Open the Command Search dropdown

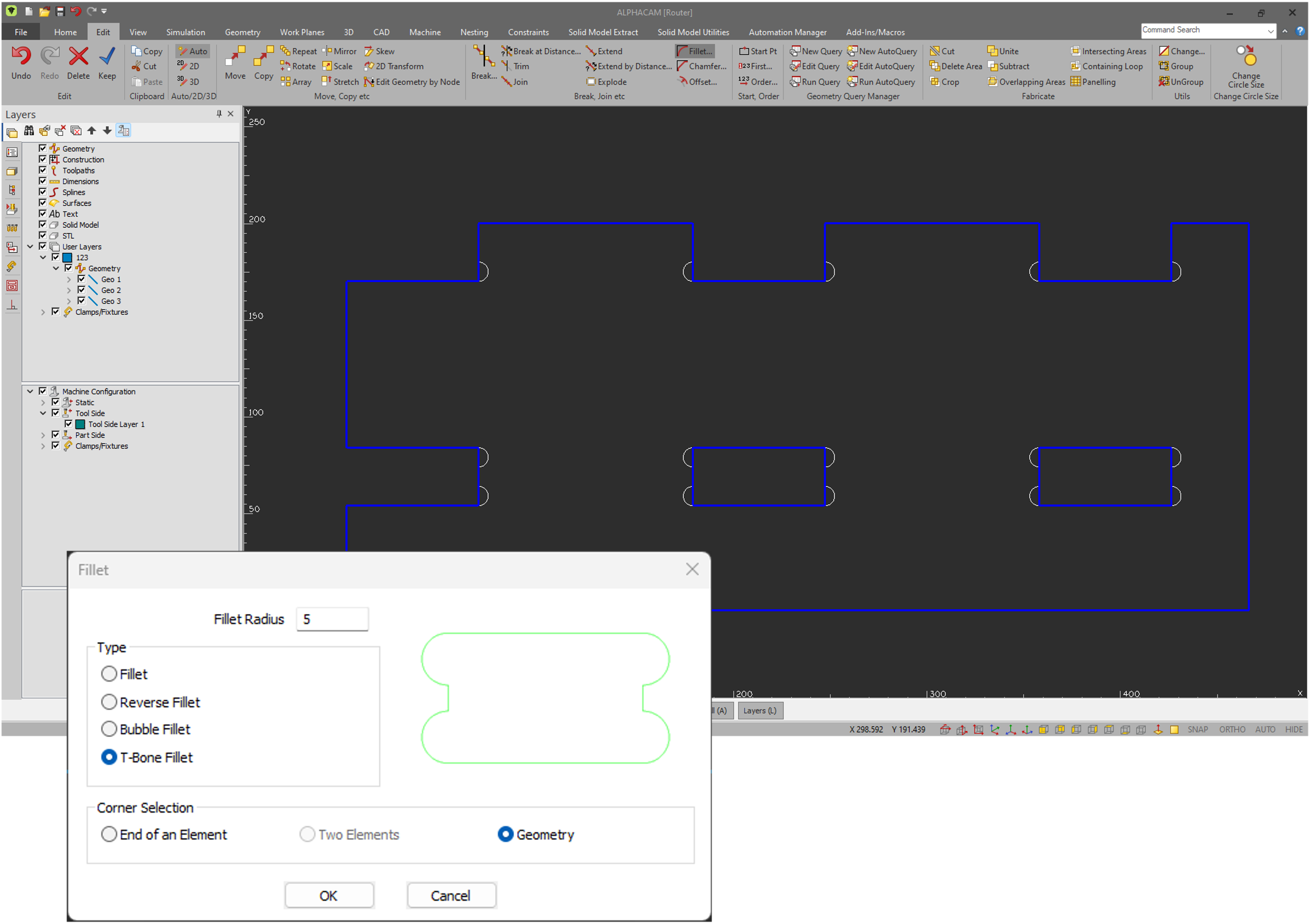(1271, 30)
